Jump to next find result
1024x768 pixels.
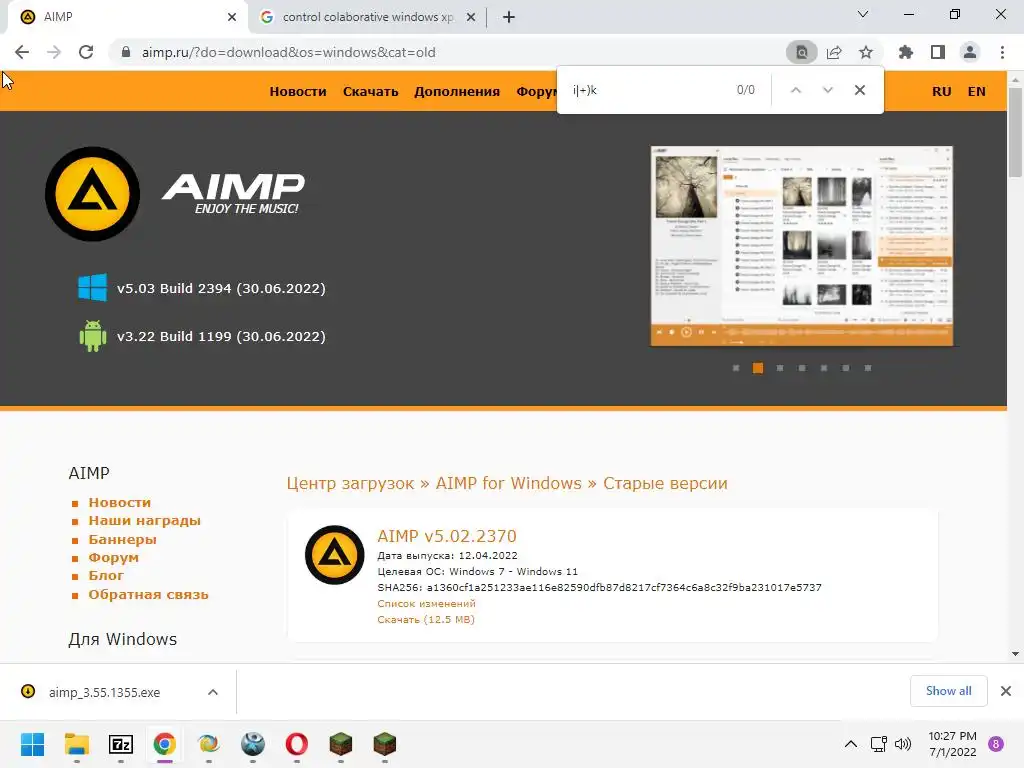pyautogui.click(x=827, y=90)
